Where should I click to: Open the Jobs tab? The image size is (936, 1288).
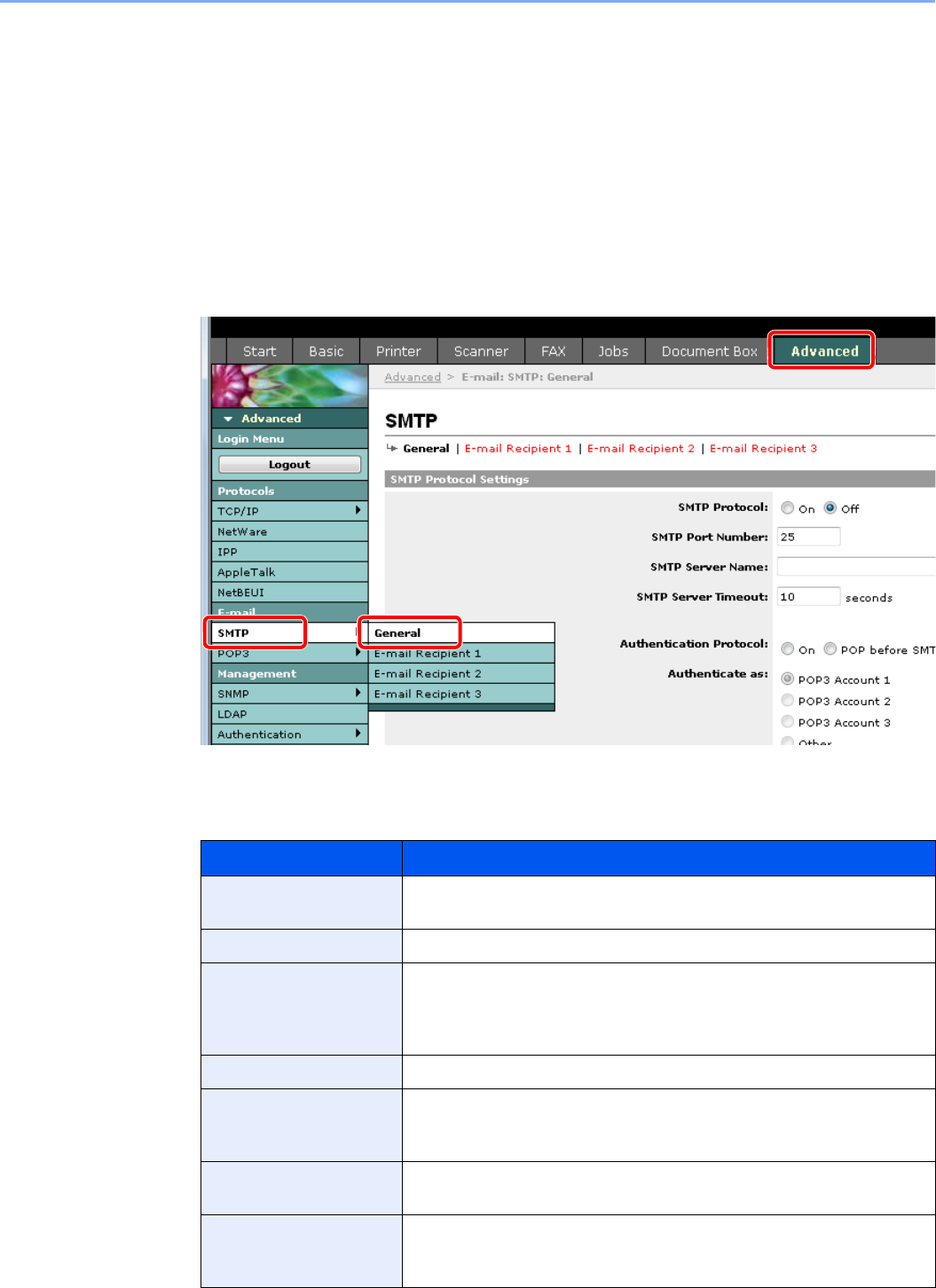pyautogui.click(x=613, y=351)
